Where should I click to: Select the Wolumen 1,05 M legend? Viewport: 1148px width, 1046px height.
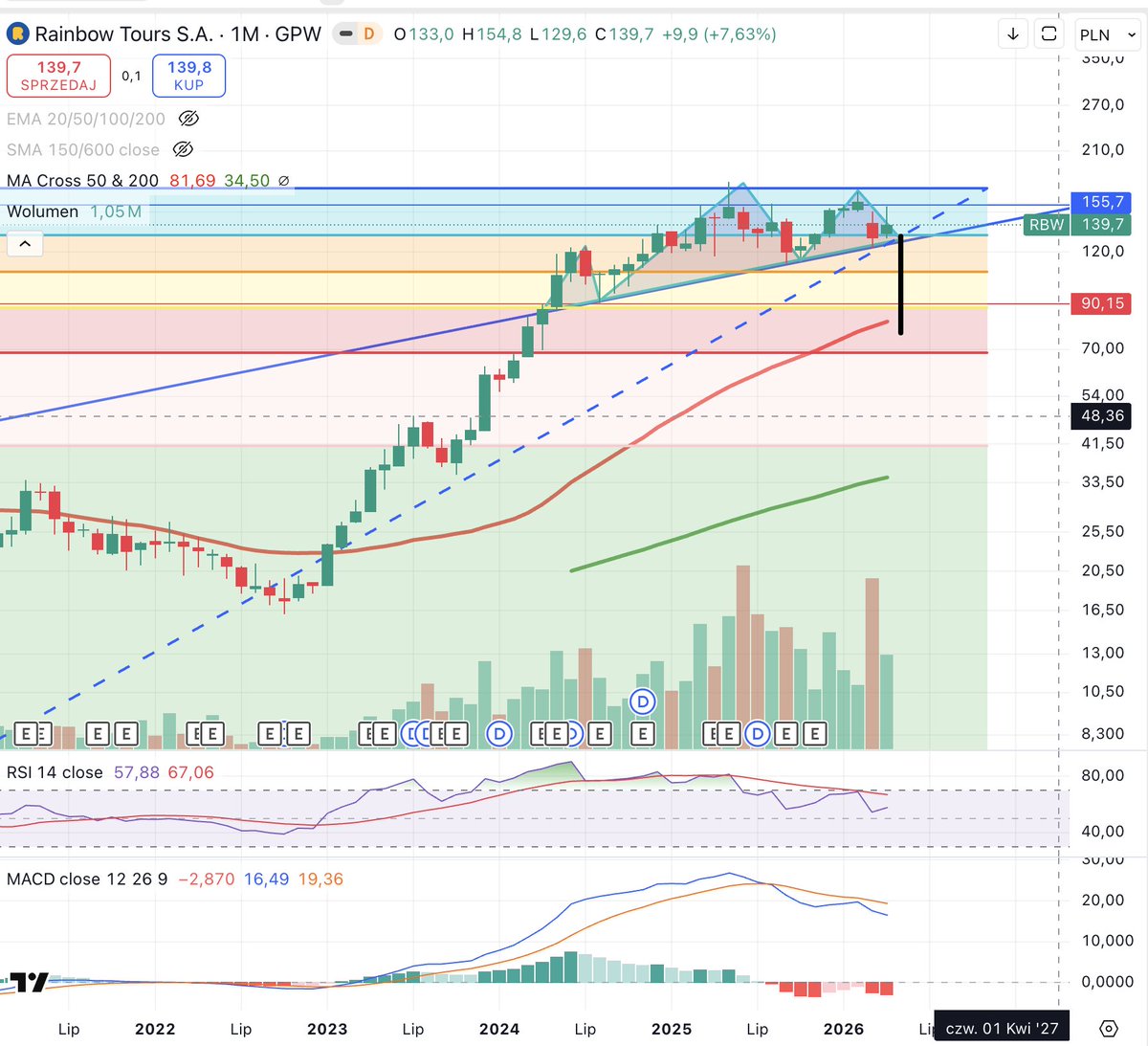click(x=75, y=211)
